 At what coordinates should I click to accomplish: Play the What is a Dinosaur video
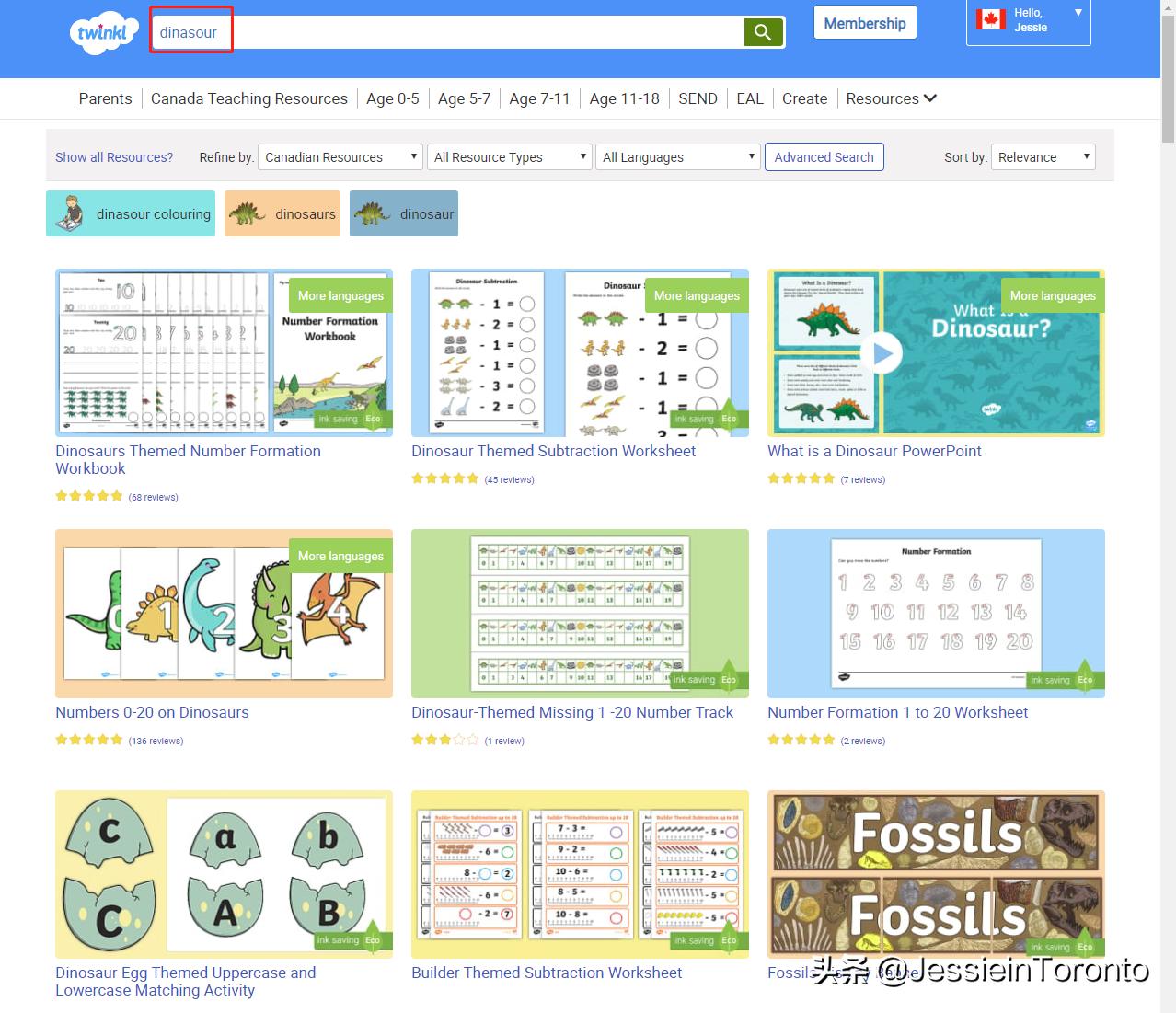882,353
